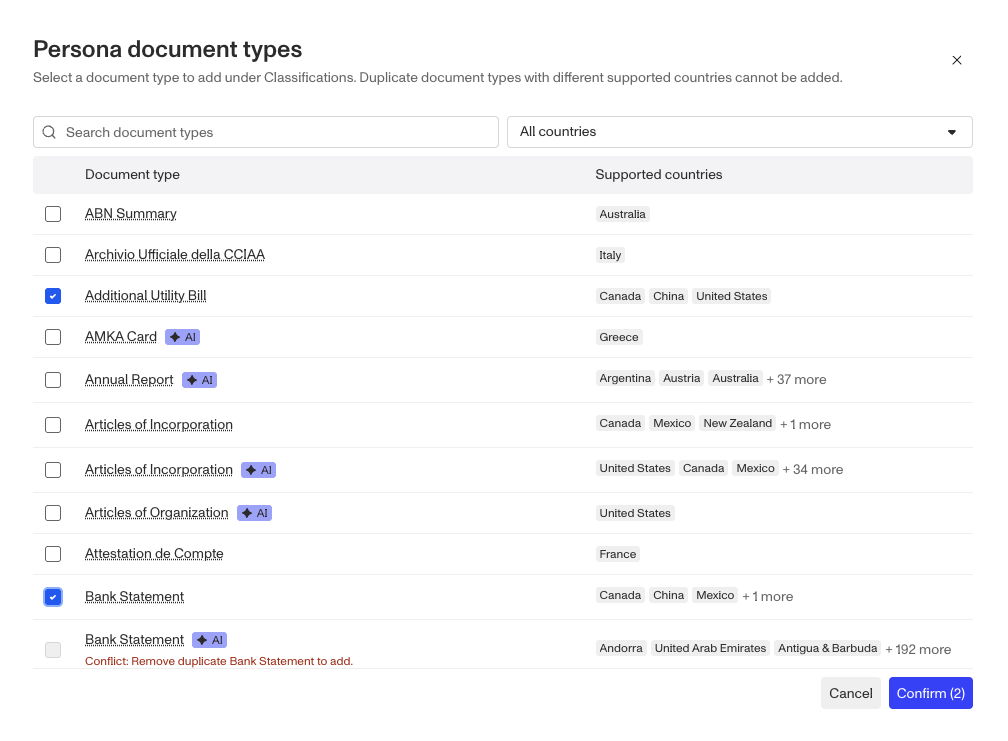The width and height of the screenshot is (1008, 741).
Task: Open the All countries dropdown
Action: point(739,132)
